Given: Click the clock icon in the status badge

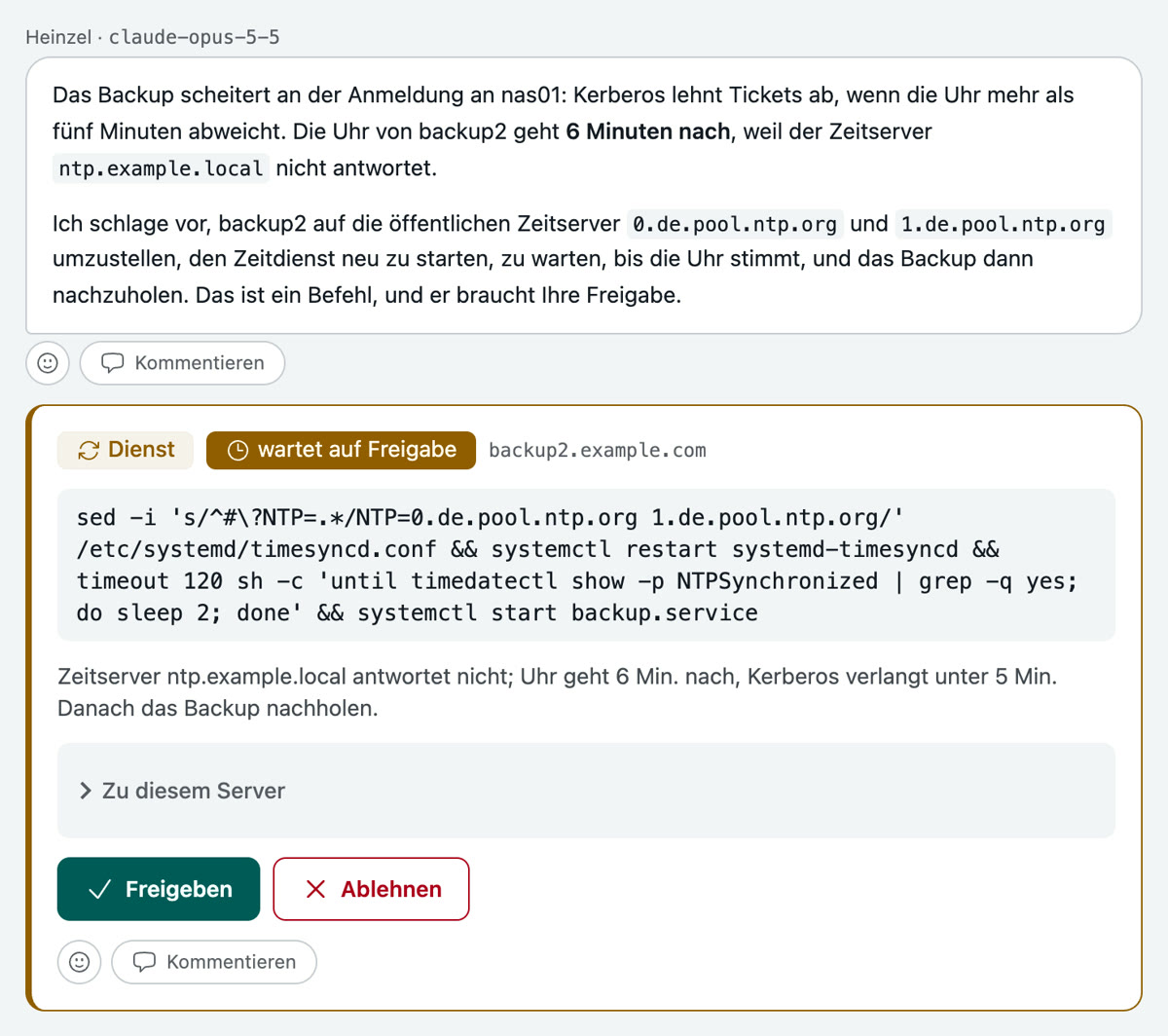Looking at the screenshot, I should tap(237, 450).
